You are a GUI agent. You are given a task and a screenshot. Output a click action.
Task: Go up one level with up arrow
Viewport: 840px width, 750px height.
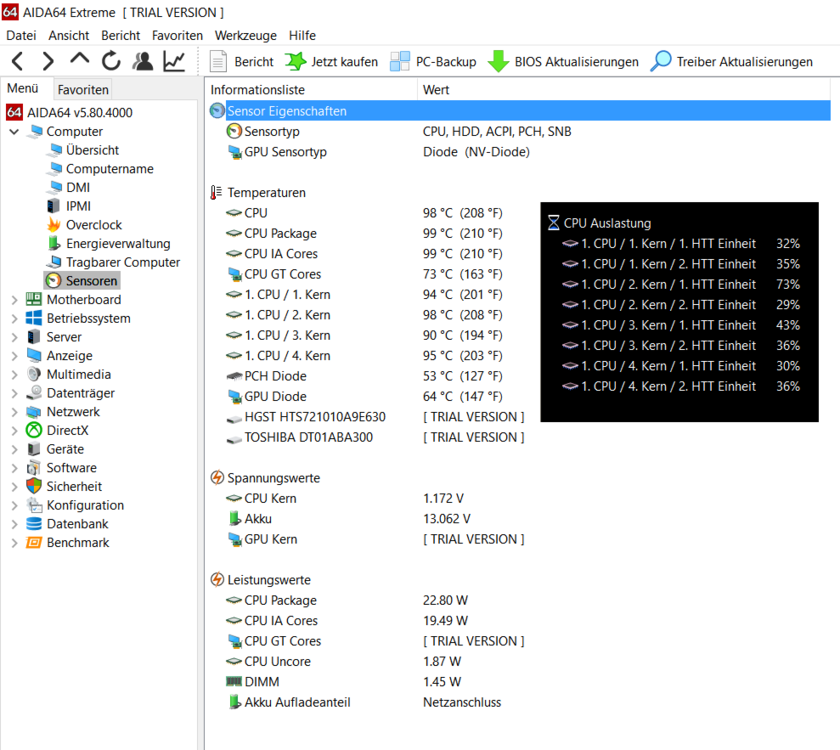click(80, 61)
